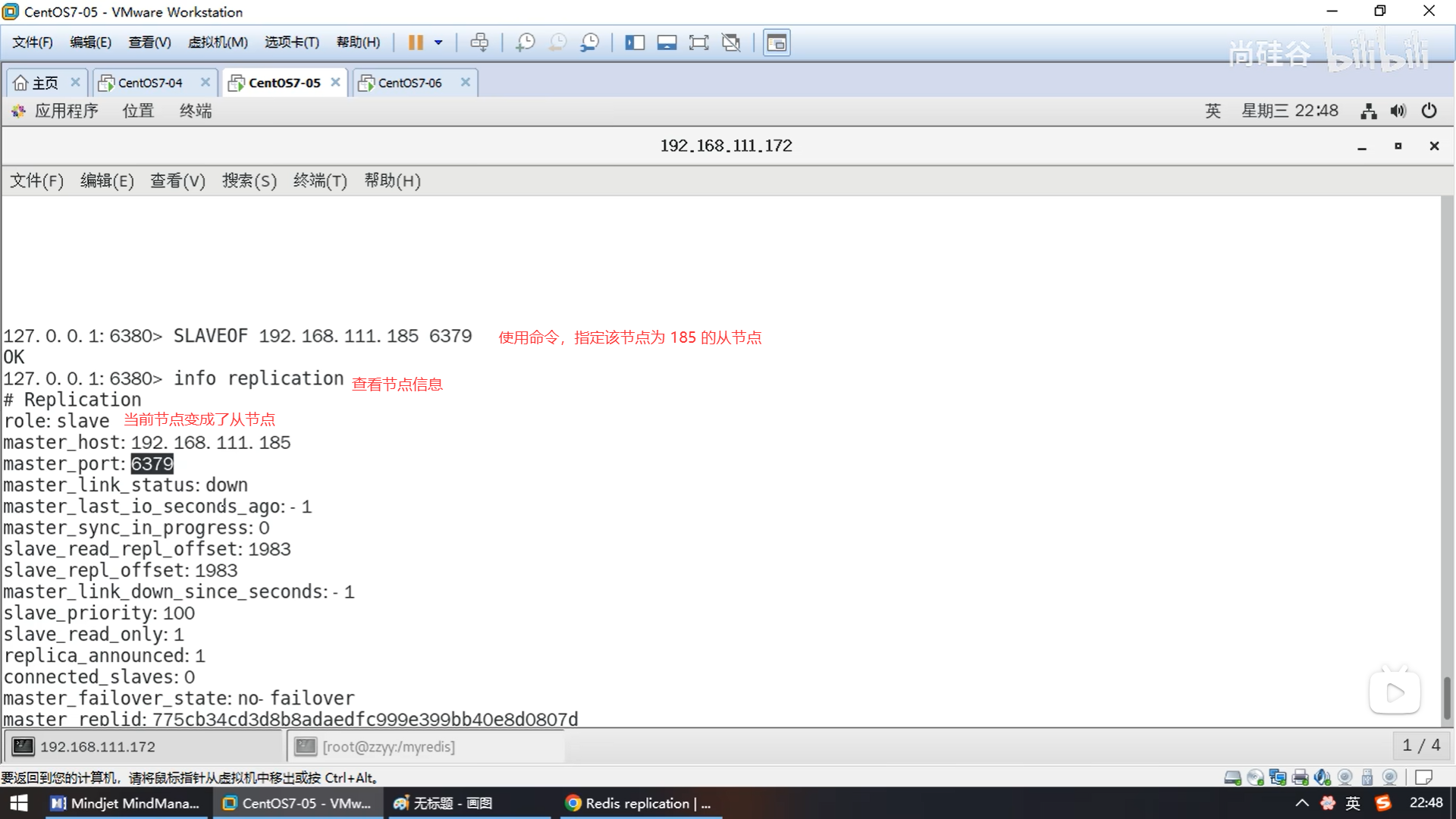Image resolution: width=1456 pixels, height=819 pixels.
Task: Click the 1 / 4 workspace switcher
Action: pyautogui.click(x=1421, y=745)
